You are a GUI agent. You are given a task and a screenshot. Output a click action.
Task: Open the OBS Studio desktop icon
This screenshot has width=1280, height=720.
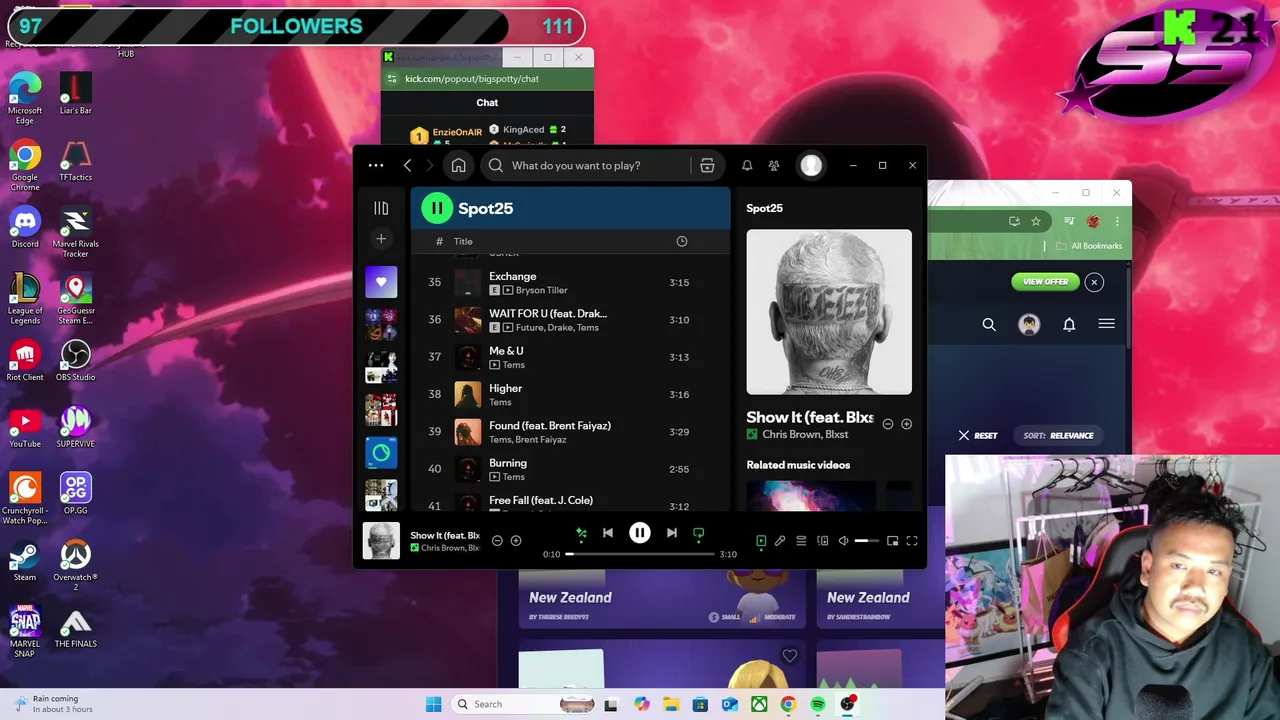[x=75, y=361]
